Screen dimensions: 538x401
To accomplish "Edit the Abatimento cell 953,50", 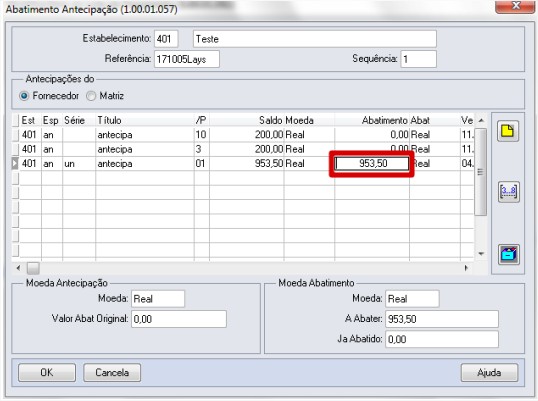I will tap(372, 163).
